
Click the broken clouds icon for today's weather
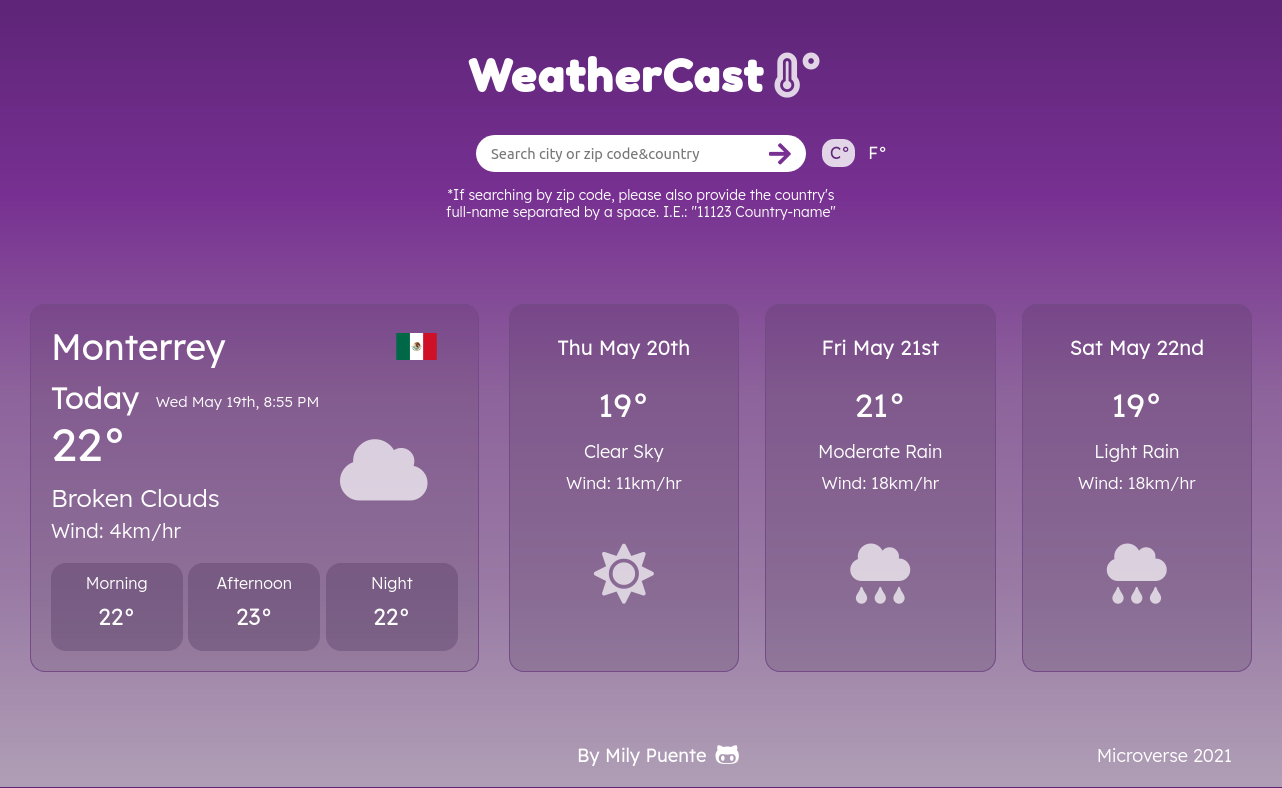tap(383, 470)
